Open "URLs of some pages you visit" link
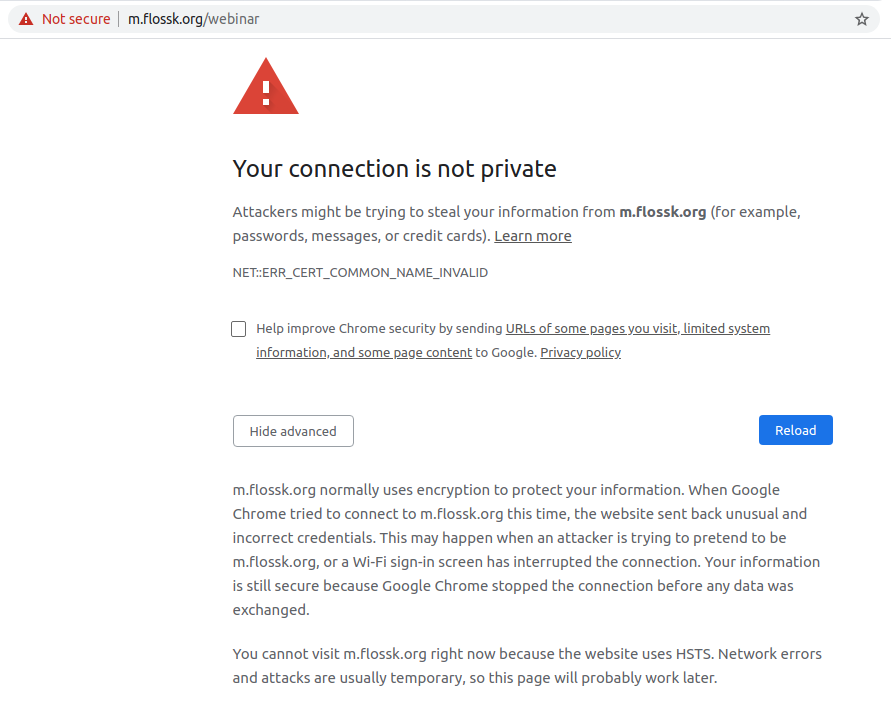The width and height of the screenshot is (891, 713). 591,329
